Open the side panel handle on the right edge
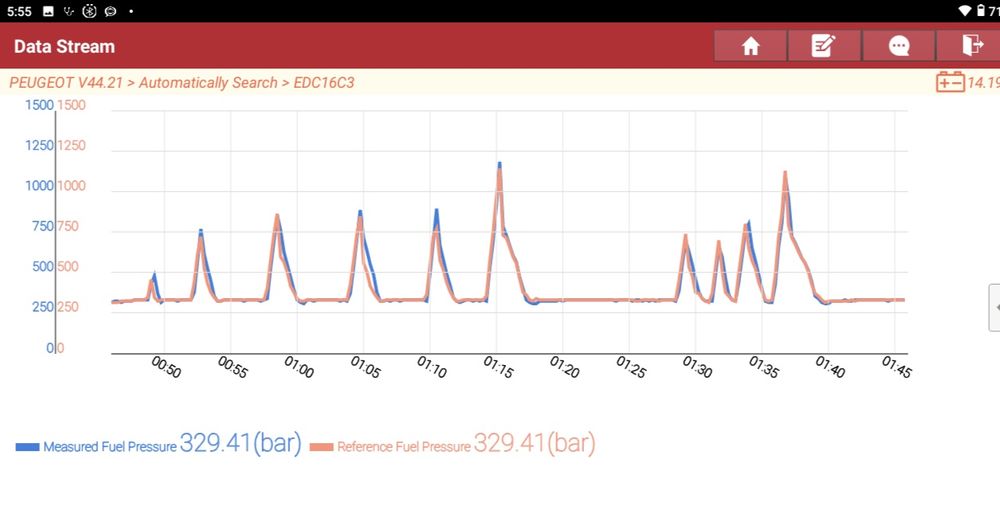The width and height of the screenshot is (1000, 530). tap(994, 308)
